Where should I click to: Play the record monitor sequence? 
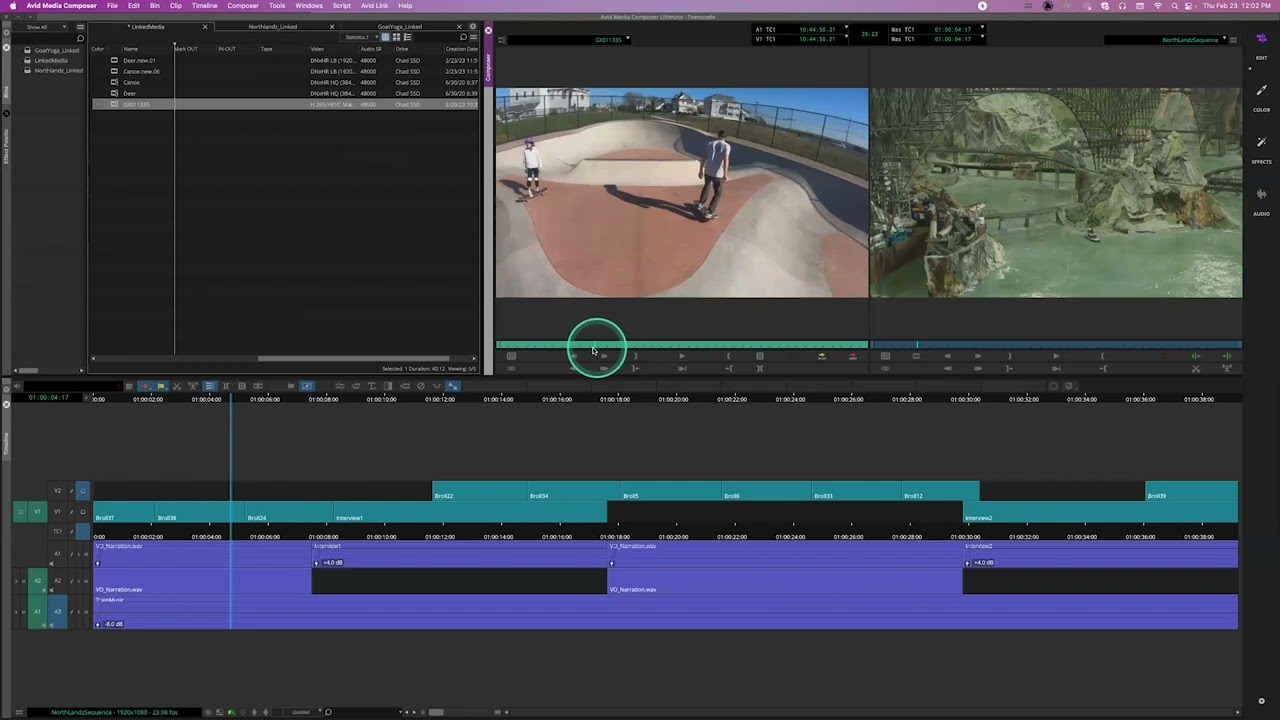pyautogui.click(x=1055, y=356)
